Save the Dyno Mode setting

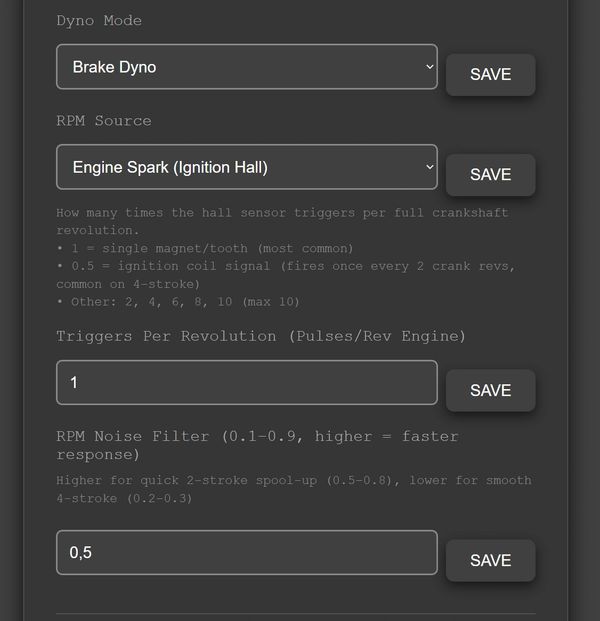490,75
